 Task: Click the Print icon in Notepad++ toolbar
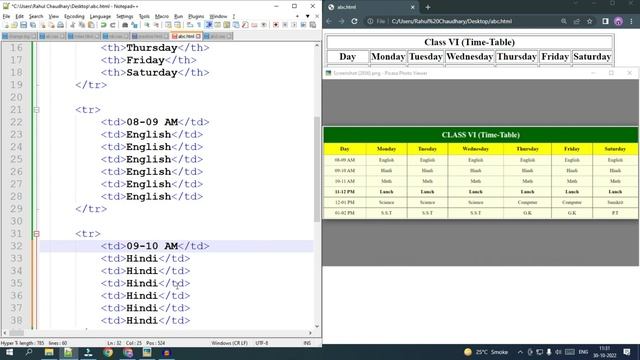pyautogui.click(x=60, y=25)
